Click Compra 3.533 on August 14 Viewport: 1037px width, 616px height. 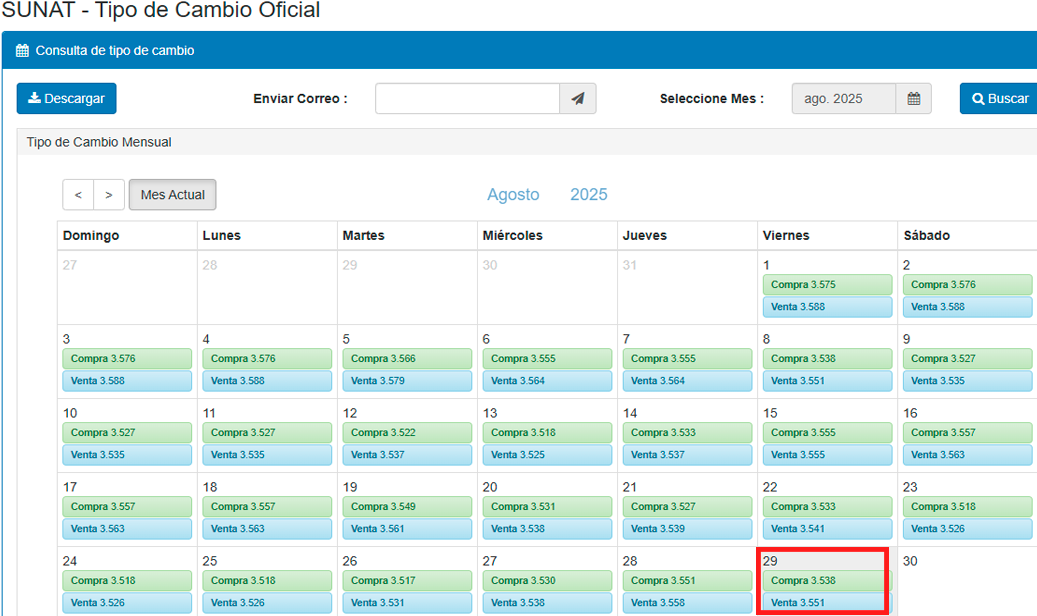[688, 433]
